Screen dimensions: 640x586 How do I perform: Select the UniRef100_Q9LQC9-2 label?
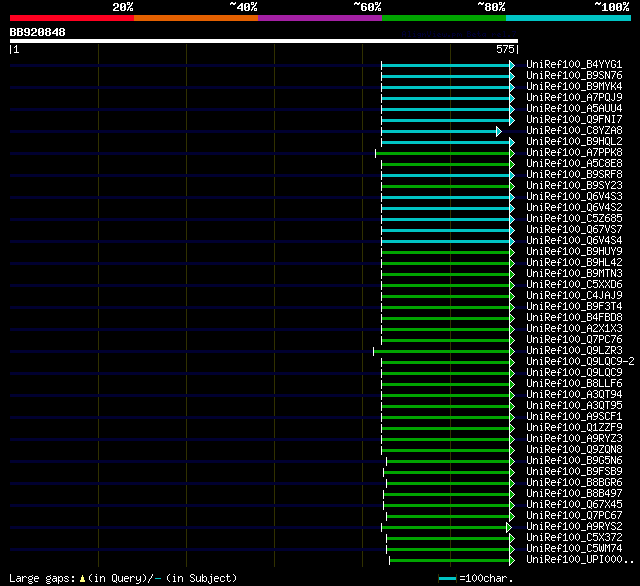(x=580, y=362)
